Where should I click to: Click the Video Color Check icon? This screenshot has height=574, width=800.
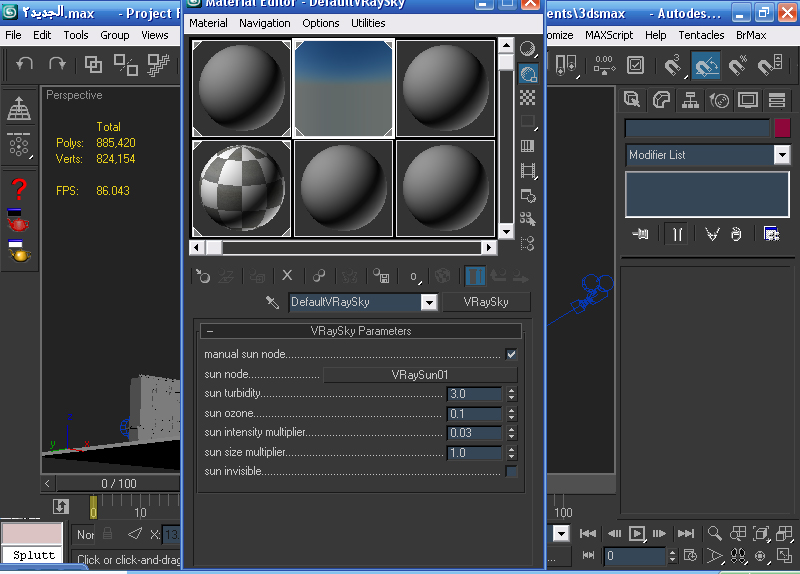528,146
